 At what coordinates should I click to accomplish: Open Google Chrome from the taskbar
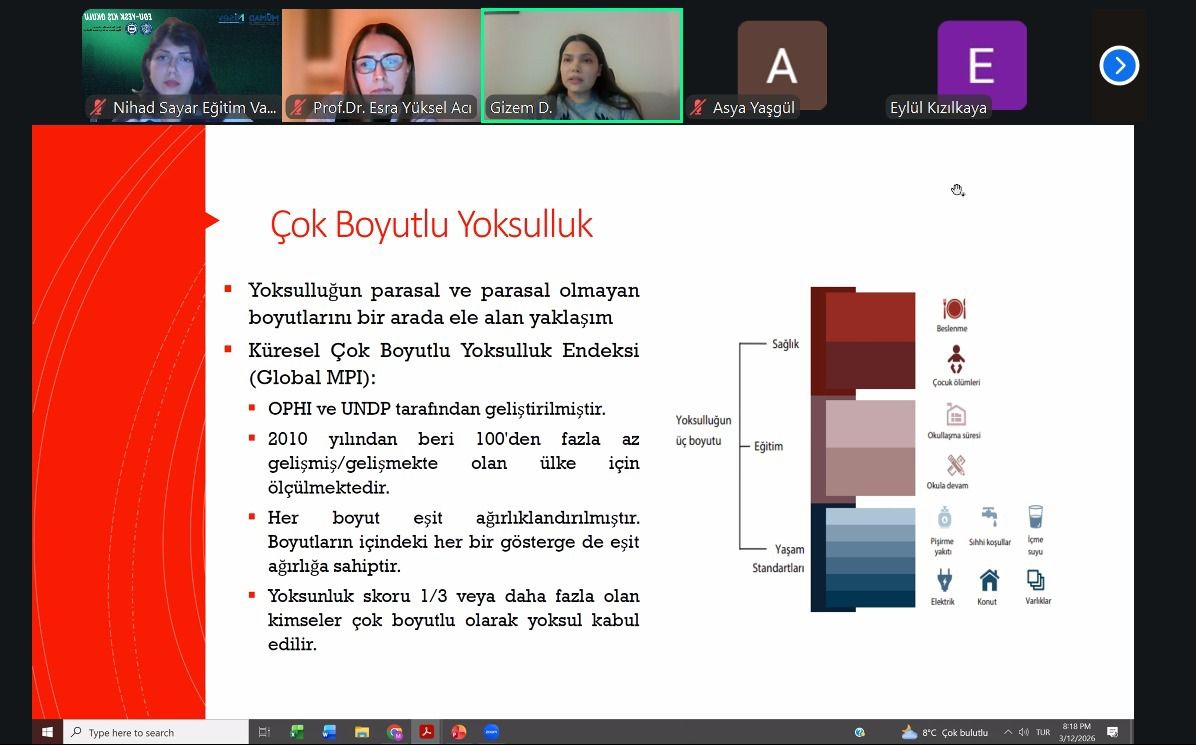tap(394, 731)
